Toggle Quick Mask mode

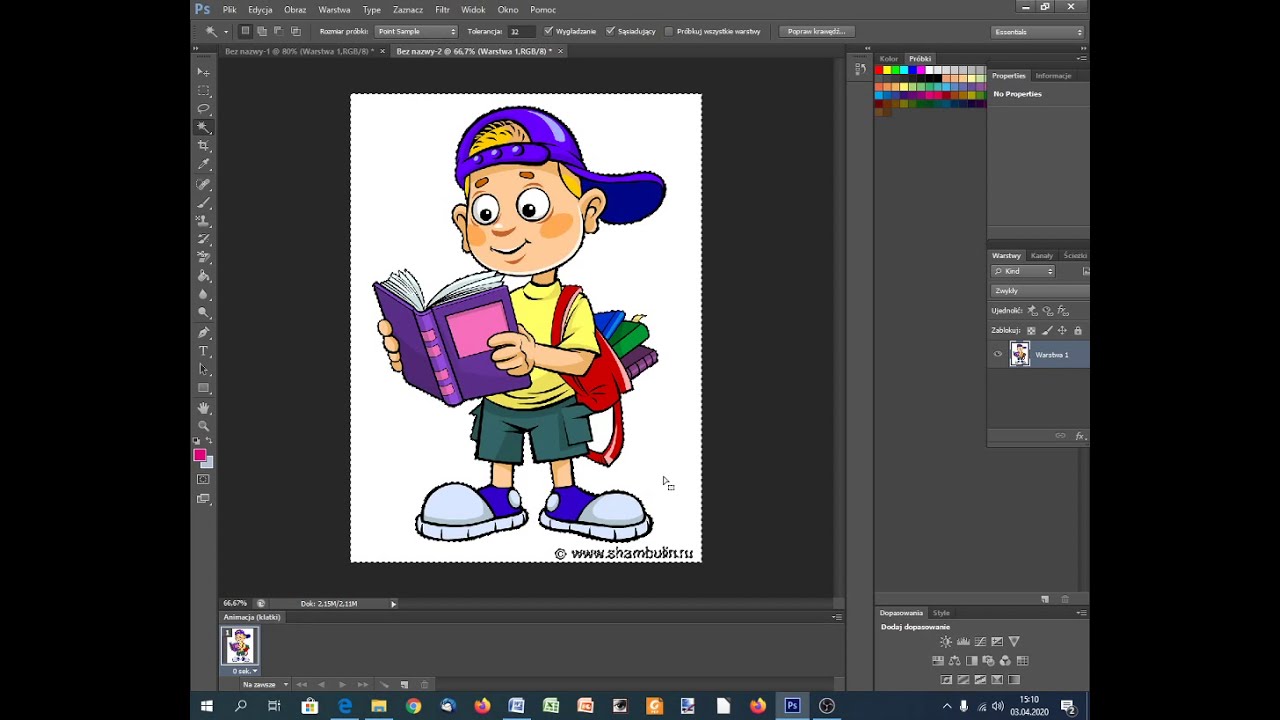(x=203, y=479)
